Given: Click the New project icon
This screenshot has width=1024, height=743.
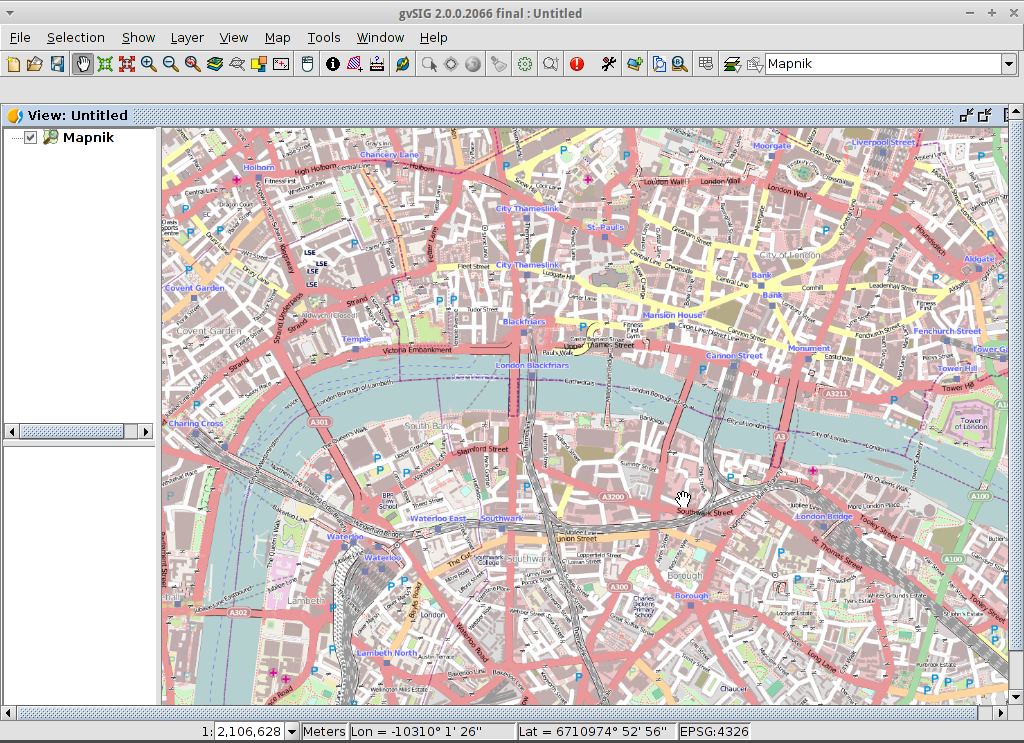Looking at the screenshot, I should point(13,64).
